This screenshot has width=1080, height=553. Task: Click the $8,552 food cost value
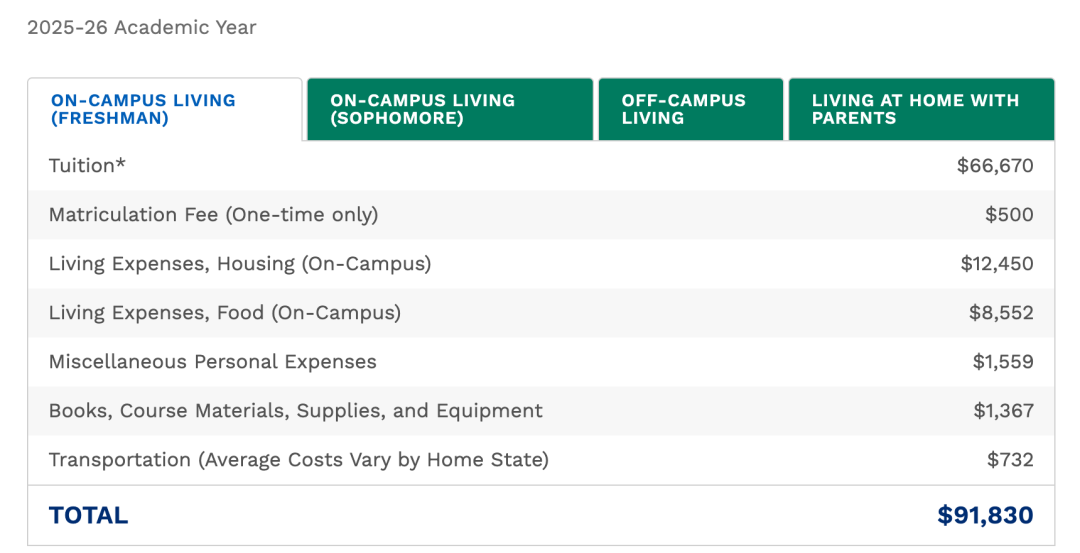point(1001,313)
